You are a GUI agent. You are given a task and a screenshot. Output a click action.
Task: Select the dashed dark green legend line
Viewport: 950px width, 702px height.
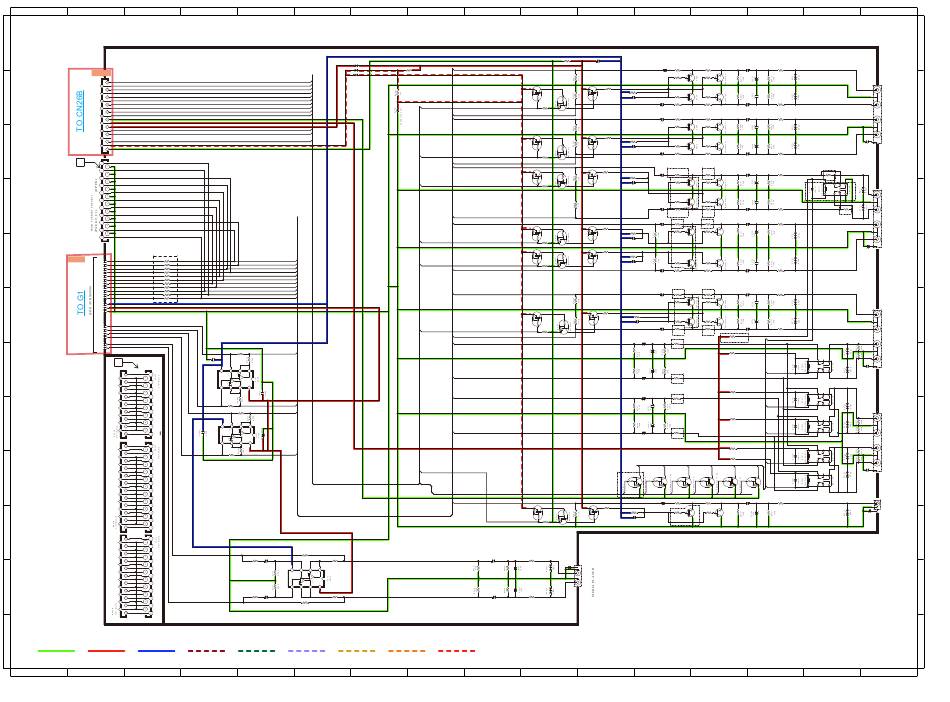coord(256,651)
